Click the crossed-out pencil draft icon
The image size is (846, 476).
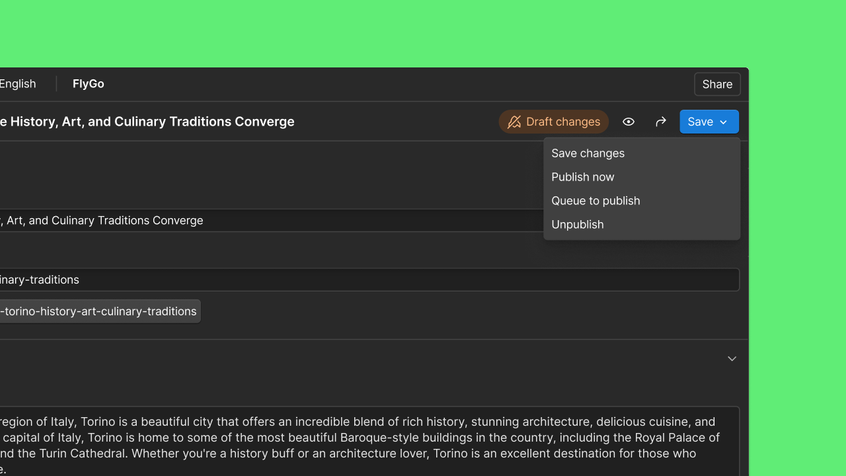[x=514, y=122]
